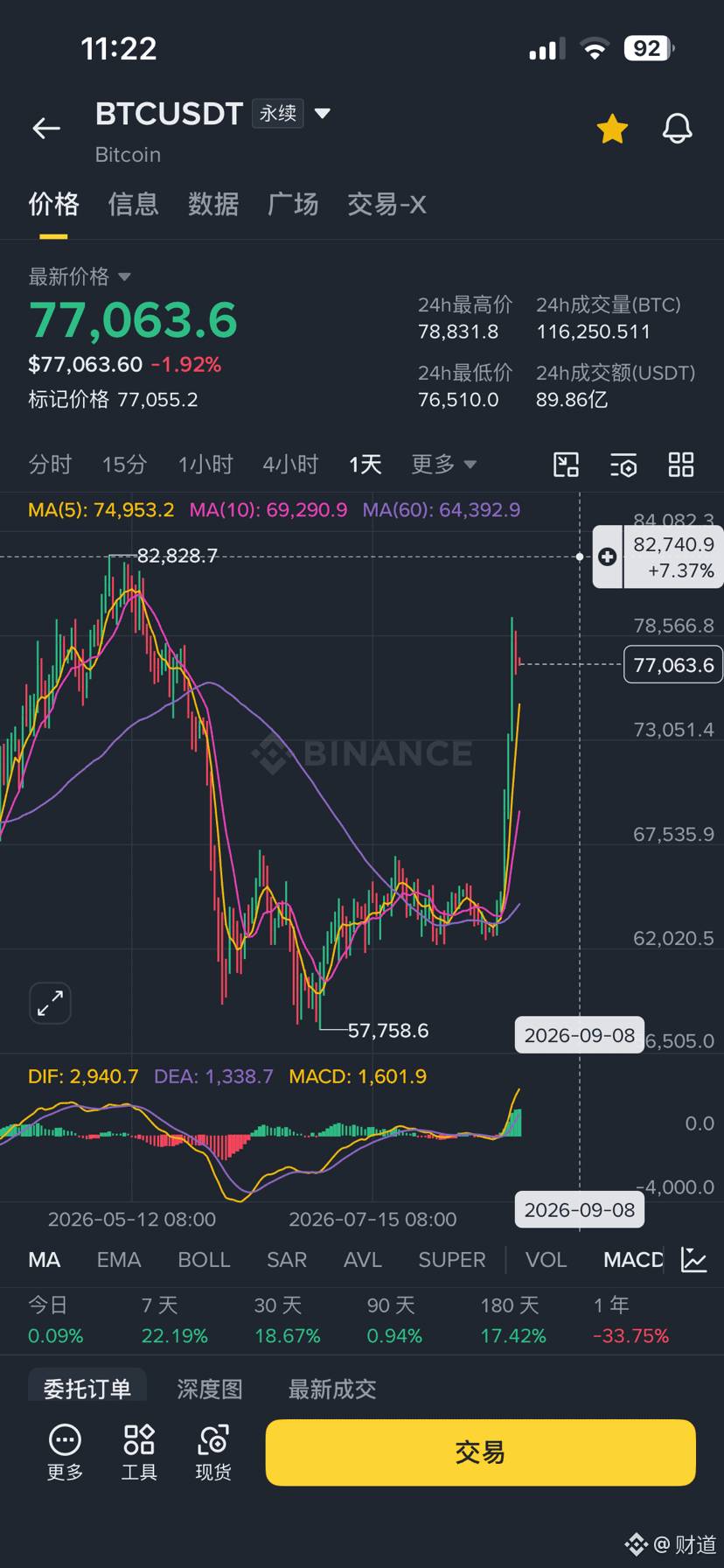The width and height of the screenshot is (724, 1568).
Task: Open the chart drawing tools icon
Action: [x=567, y=465]
